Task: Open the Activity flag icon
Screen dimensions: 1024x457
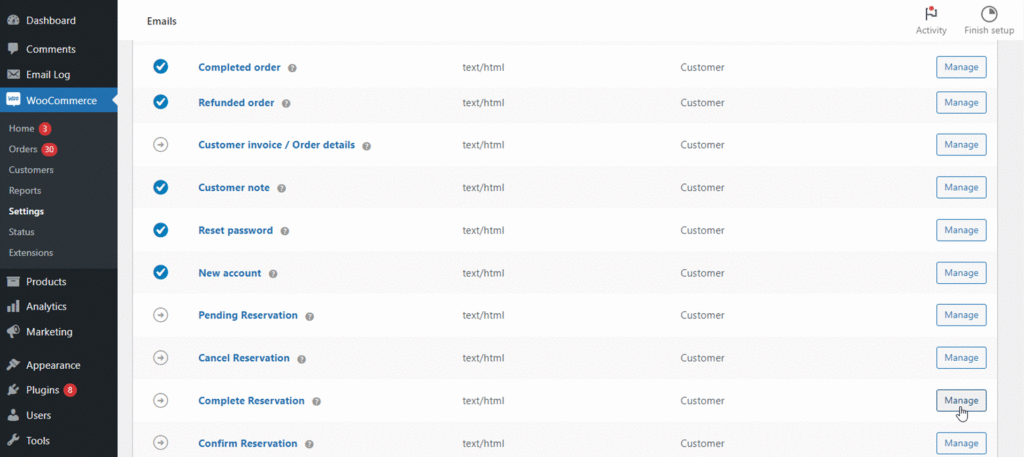Action: pyautogui.click(x=931, y=14)
